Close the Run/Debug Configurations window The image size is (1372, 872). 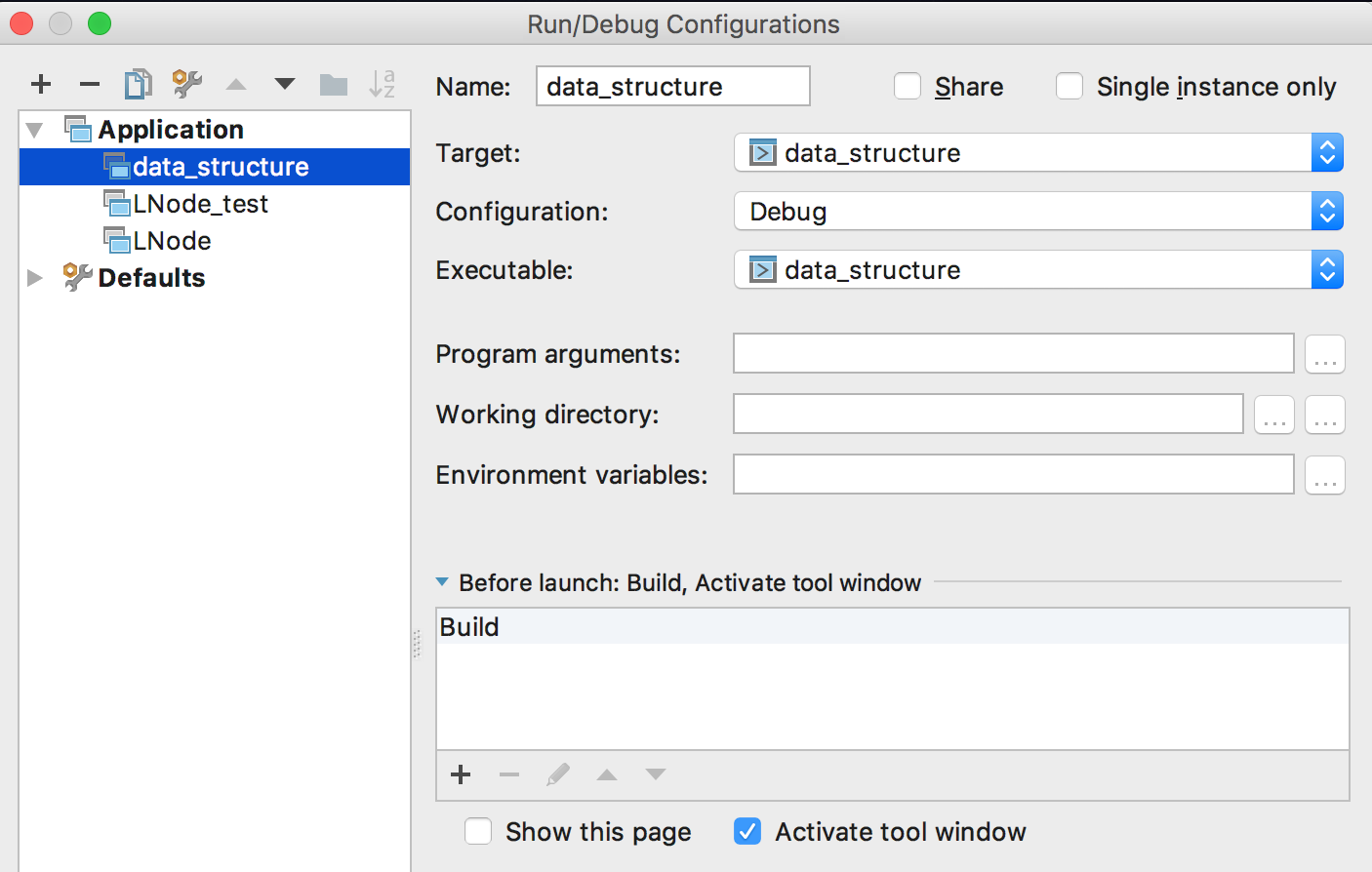(21, 23)
